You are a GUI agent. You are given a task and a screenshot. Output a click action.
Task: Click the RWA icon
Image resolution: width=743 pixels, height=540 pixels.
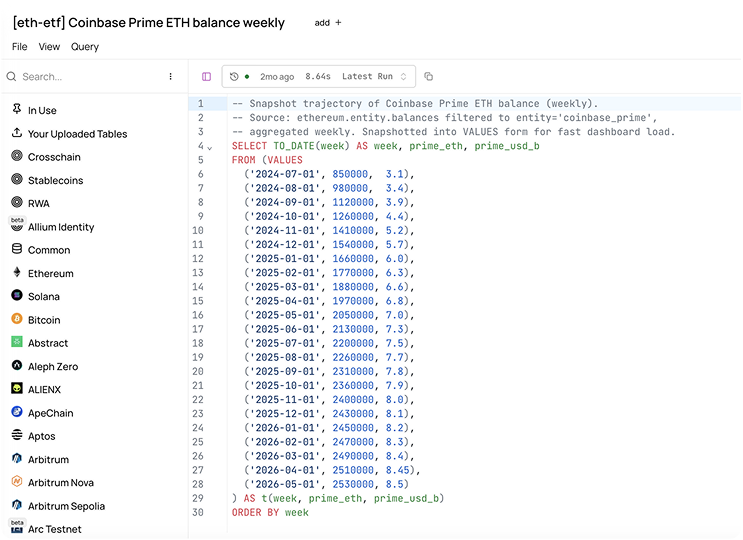click(17, 202)
